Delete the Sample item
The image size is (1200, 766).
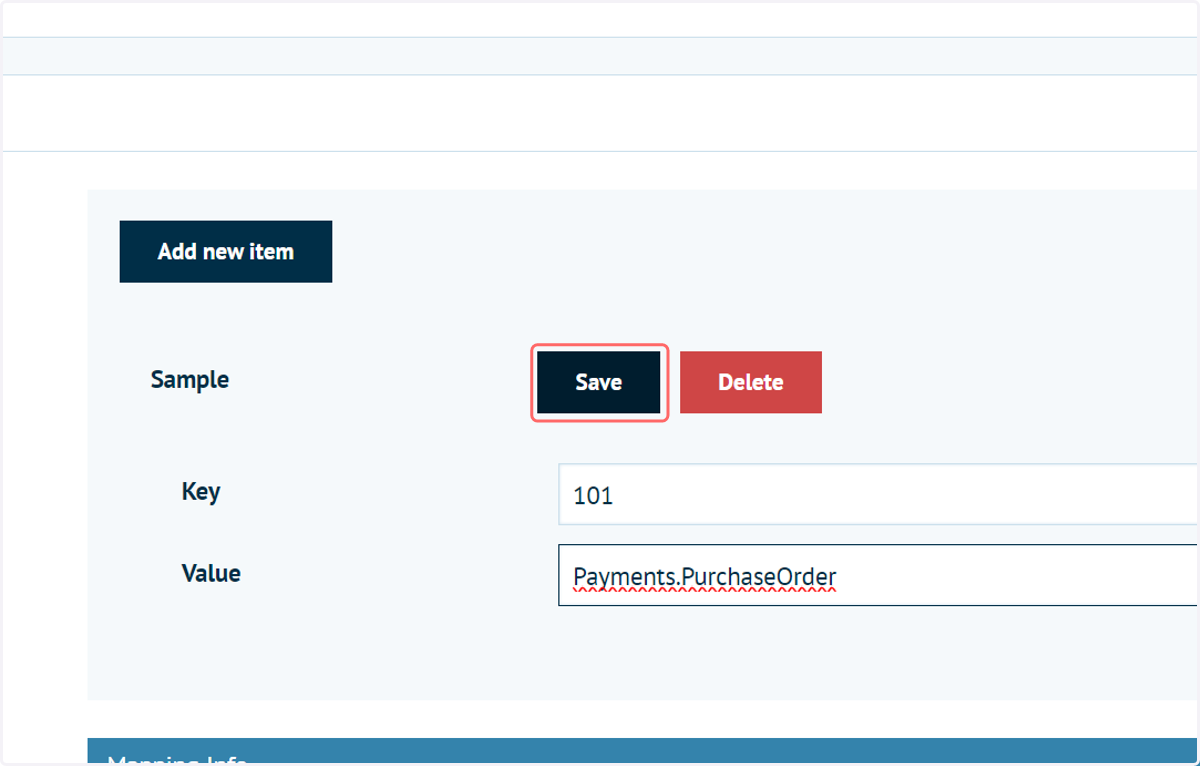751,382
